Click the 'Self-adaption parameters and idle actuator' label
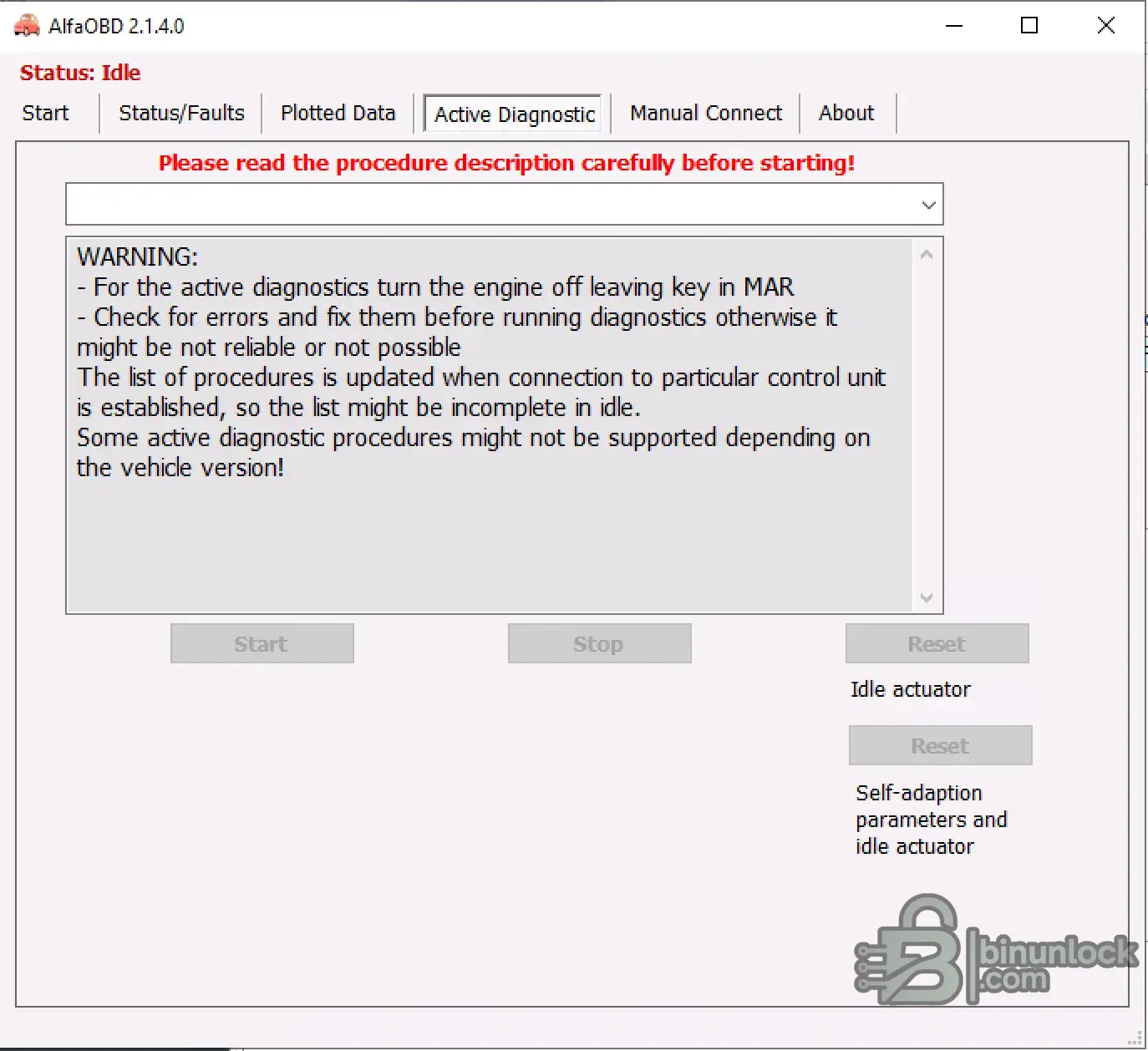The width and height of the screenshot is (1148, 1051). pyautogui.click(x=931, y=820)
